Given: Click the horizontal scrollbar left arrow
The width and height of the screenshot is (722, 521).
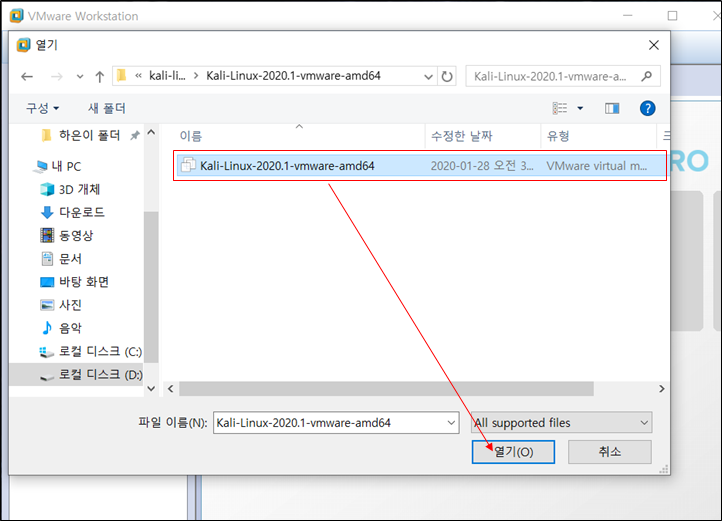Looking at the screenshot, I should (x=171, y=389).
